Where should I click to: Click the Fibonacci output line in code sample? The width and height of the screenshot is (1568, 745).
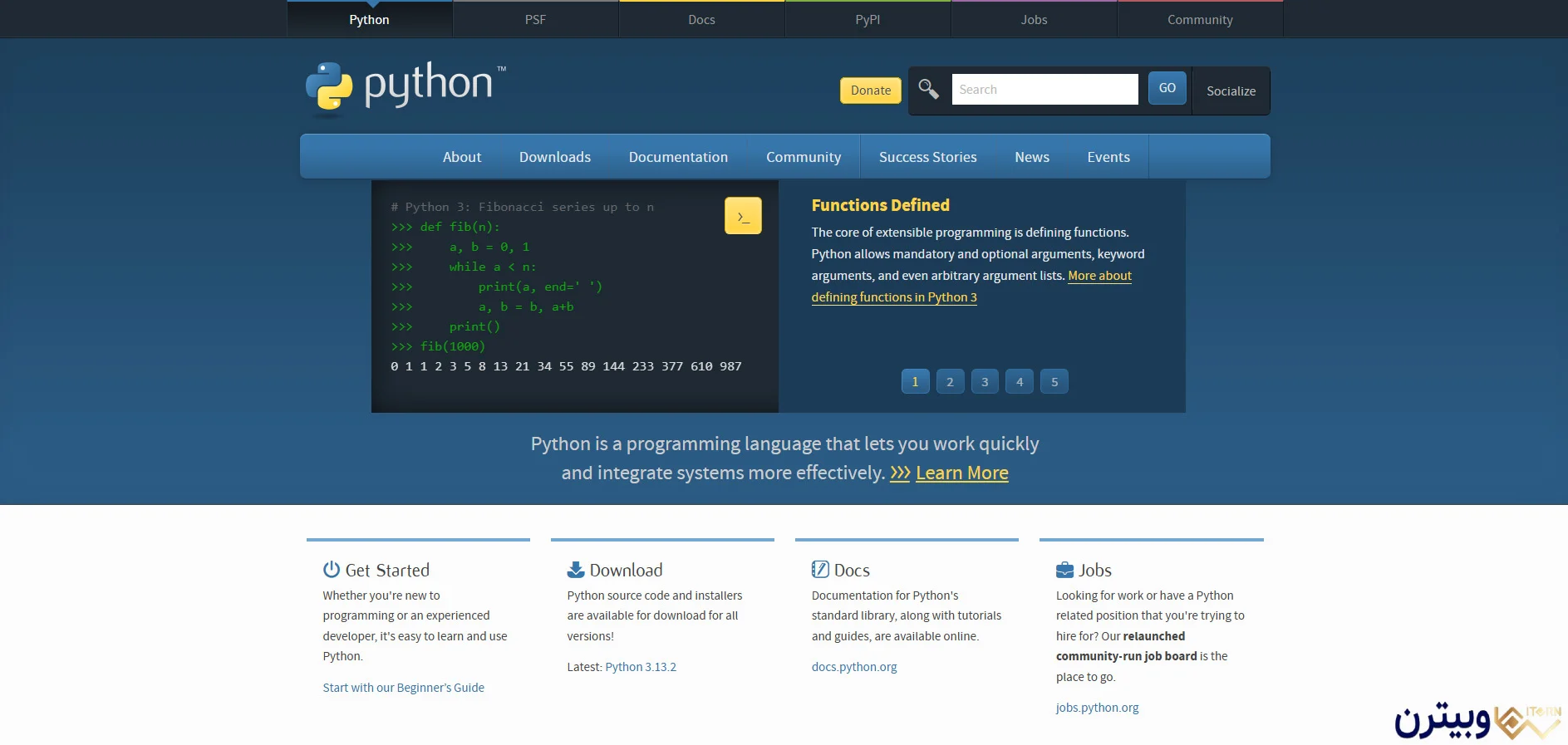click(566, 366)
